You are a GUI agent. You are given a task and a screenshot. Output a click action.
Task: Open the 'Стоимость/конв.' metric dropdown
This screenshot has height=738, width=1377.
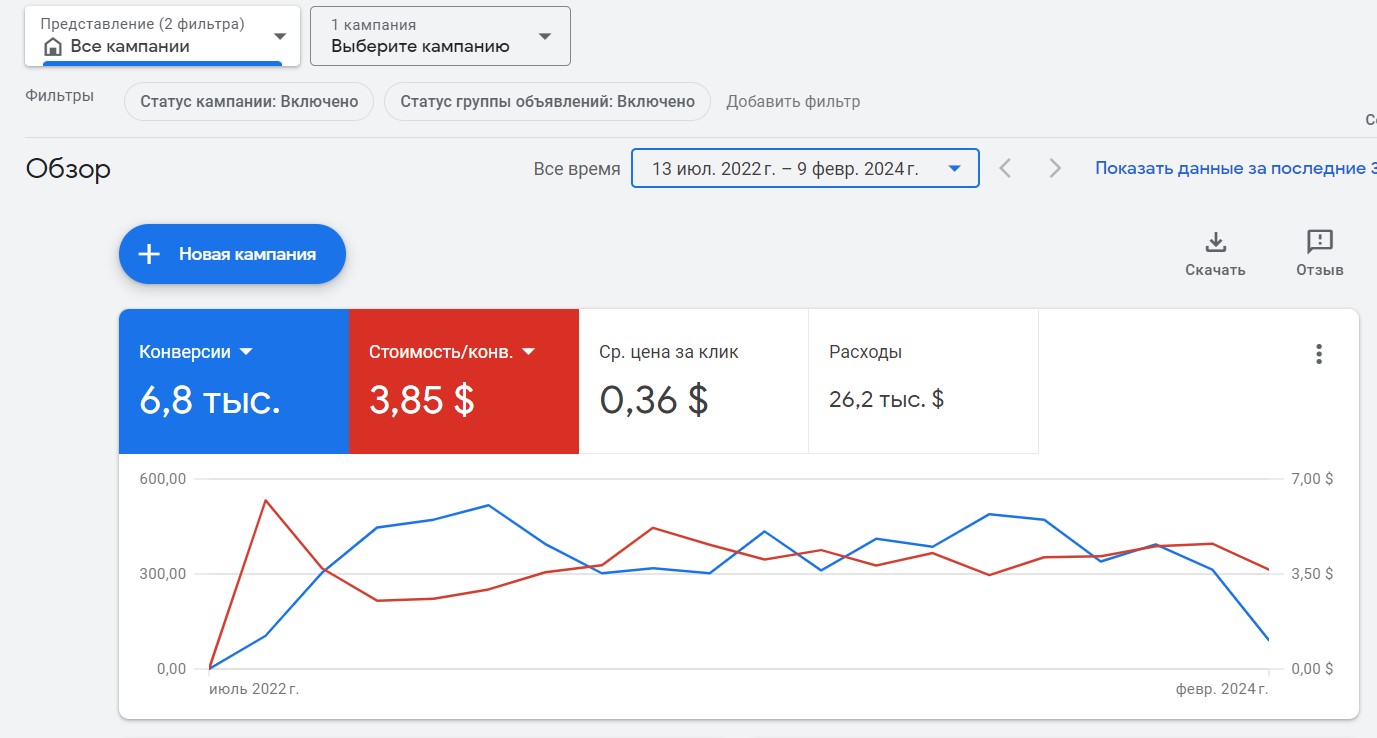[x=453, y=352]
